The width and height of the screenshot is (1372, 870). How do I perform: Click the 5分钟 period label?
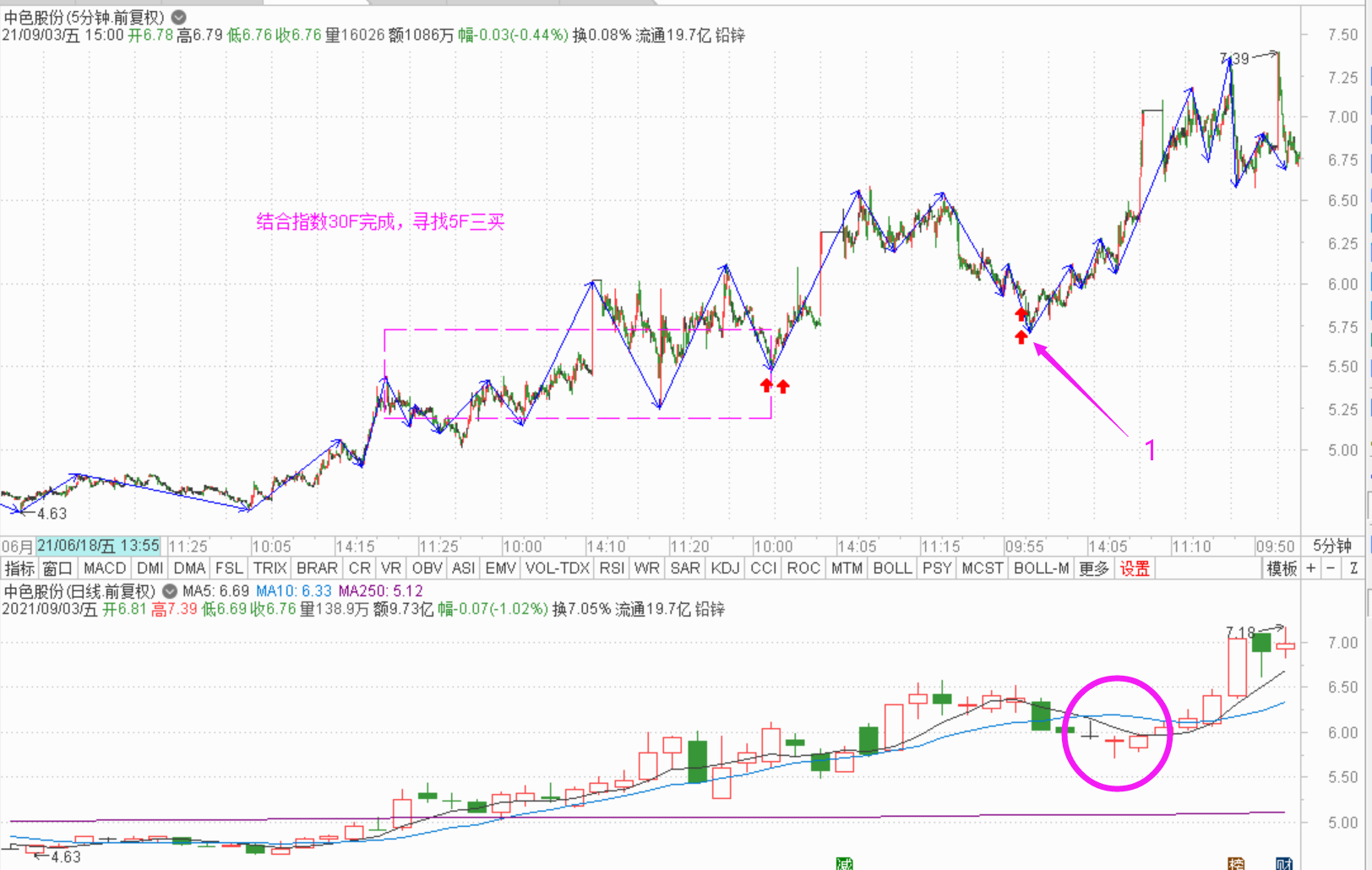(1332, 546)
